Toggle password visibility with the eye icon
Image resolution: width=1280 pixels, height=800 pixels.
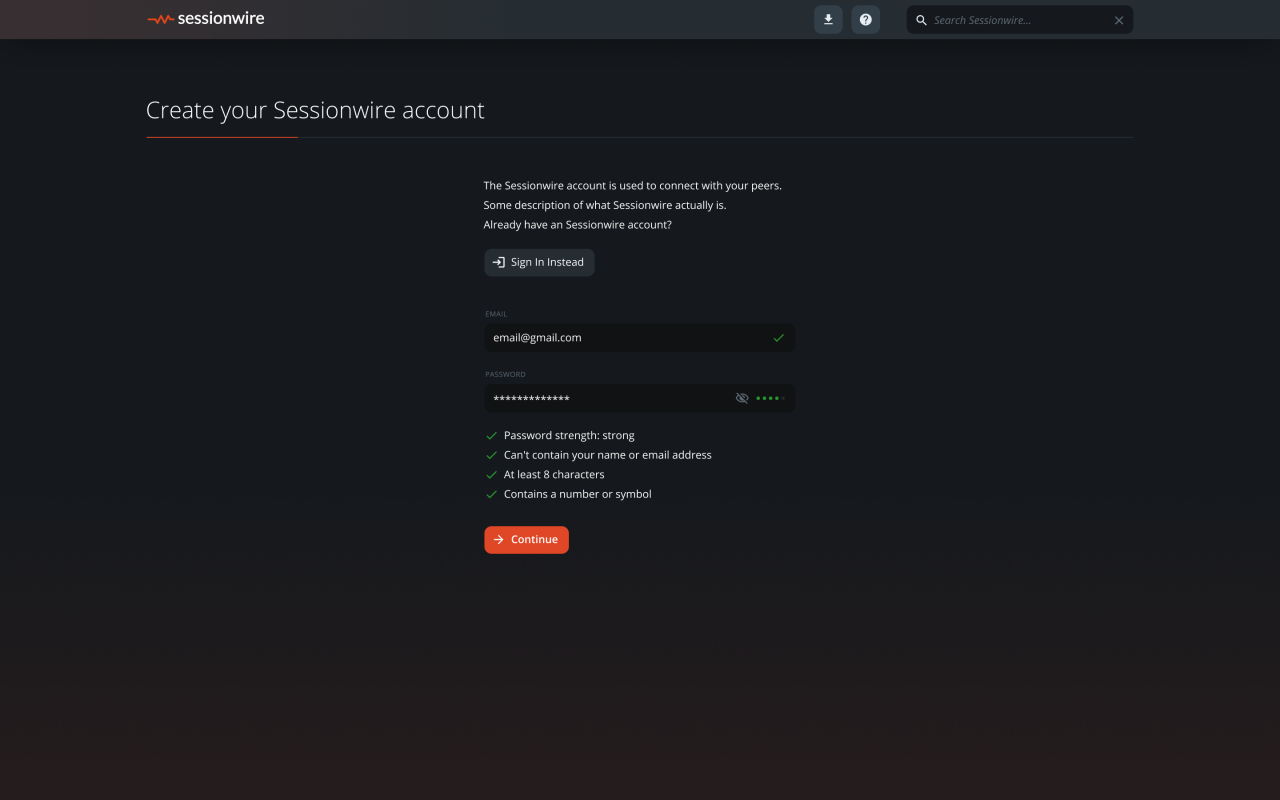click(x=742, y=398)
